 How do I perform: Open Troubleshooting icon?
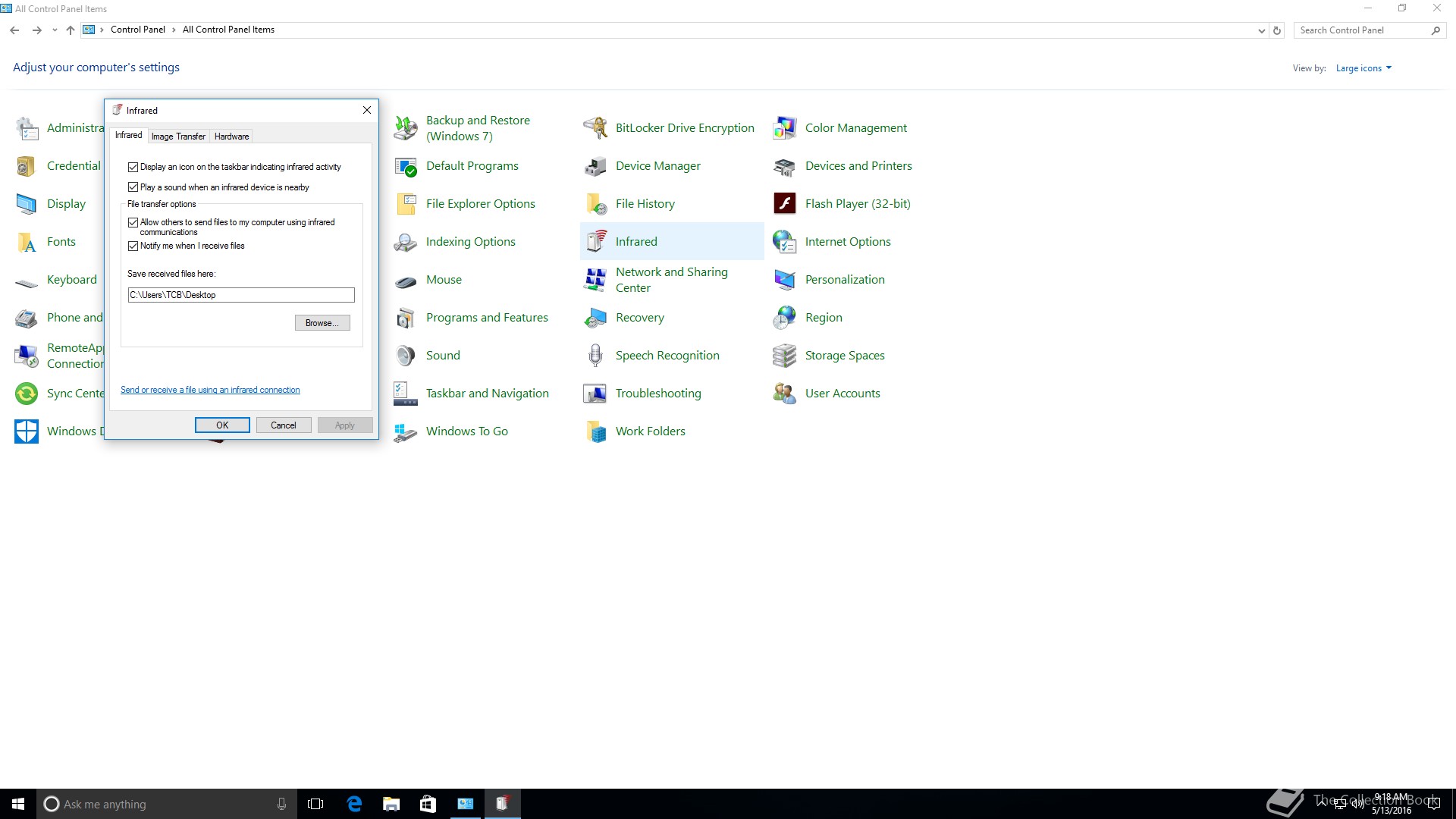tap(595, 394)
